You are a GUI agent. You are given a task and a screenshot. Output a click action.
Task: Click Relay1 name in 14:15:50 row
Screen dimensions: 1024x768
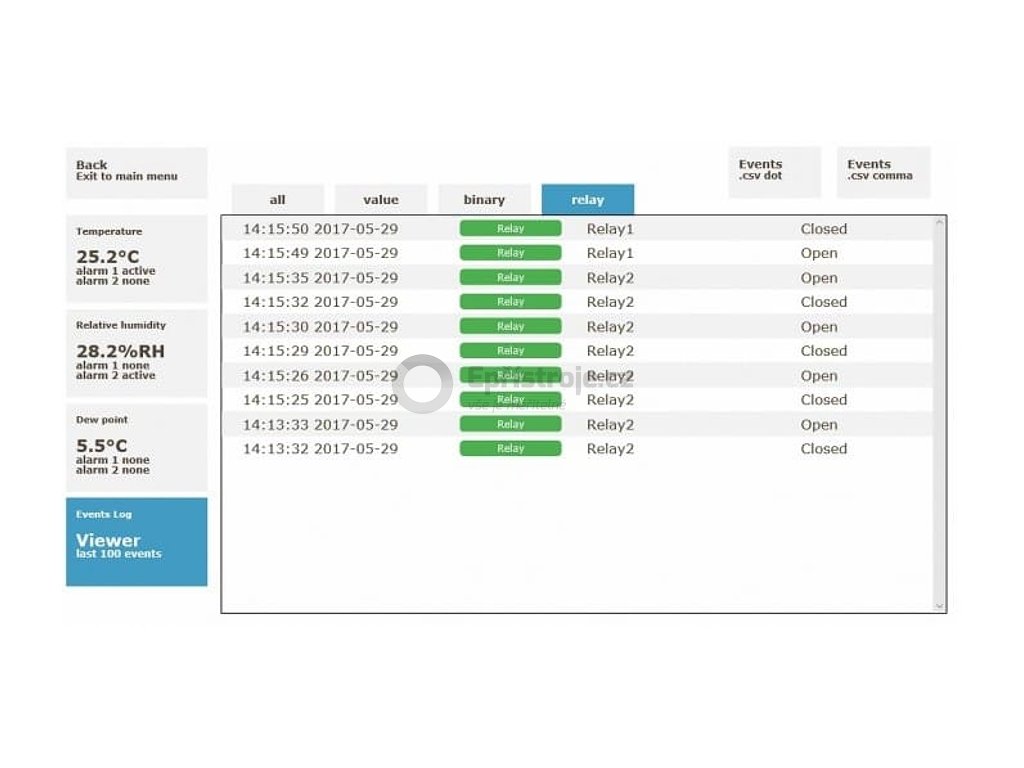[610, 229]
